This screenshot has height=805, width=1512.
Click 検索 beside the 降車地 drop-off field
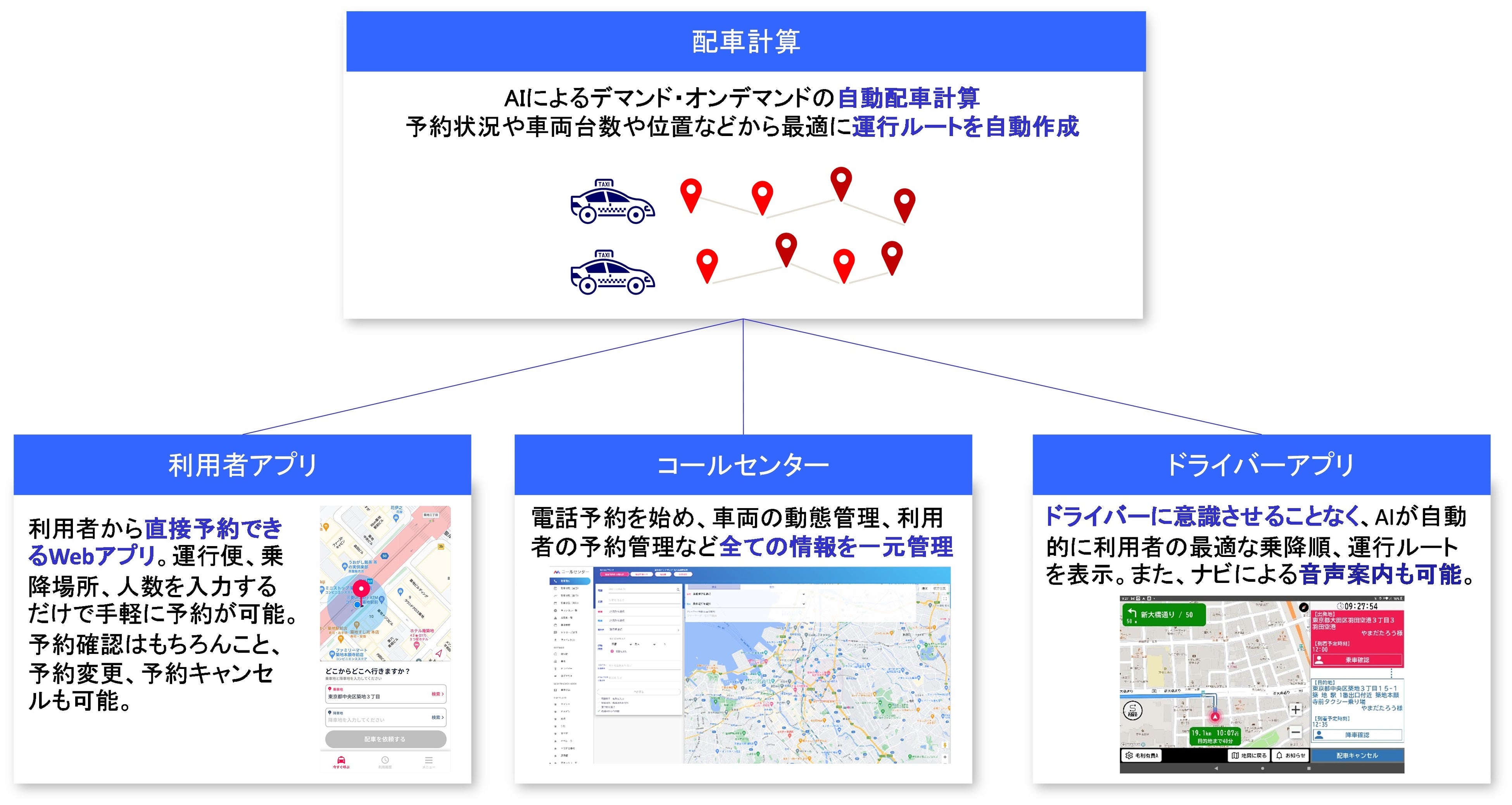point(437,717)
